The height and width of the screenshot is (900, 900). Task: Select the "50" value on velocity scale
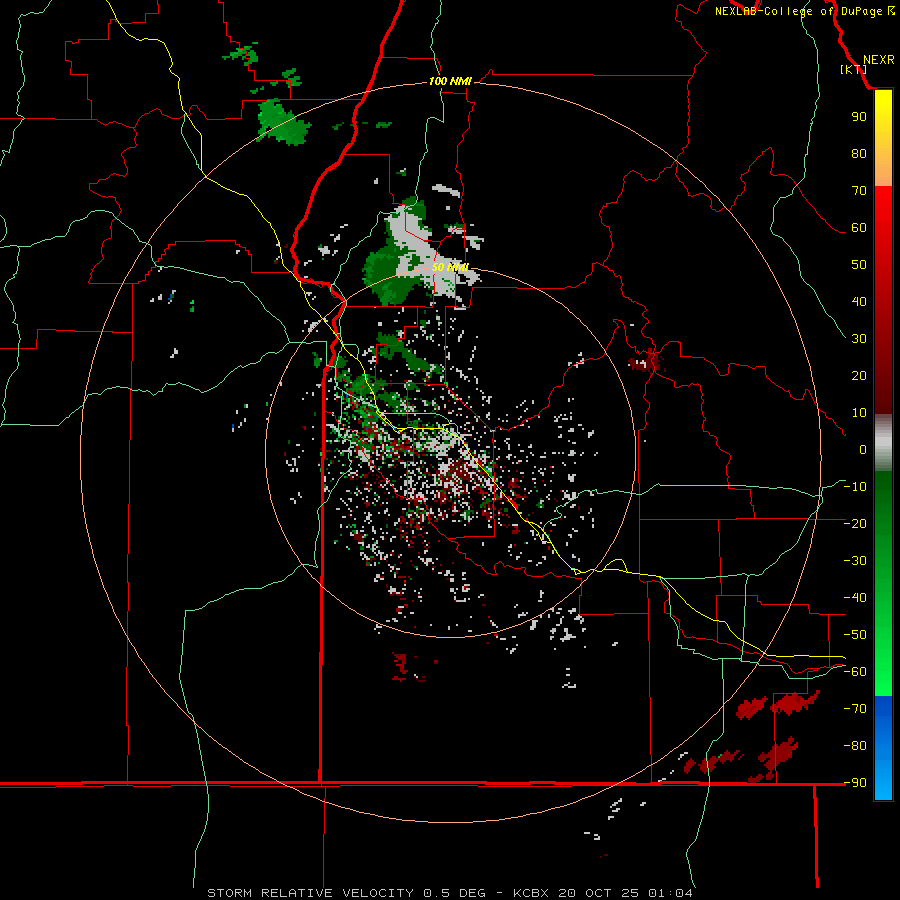tap(859, 265)
